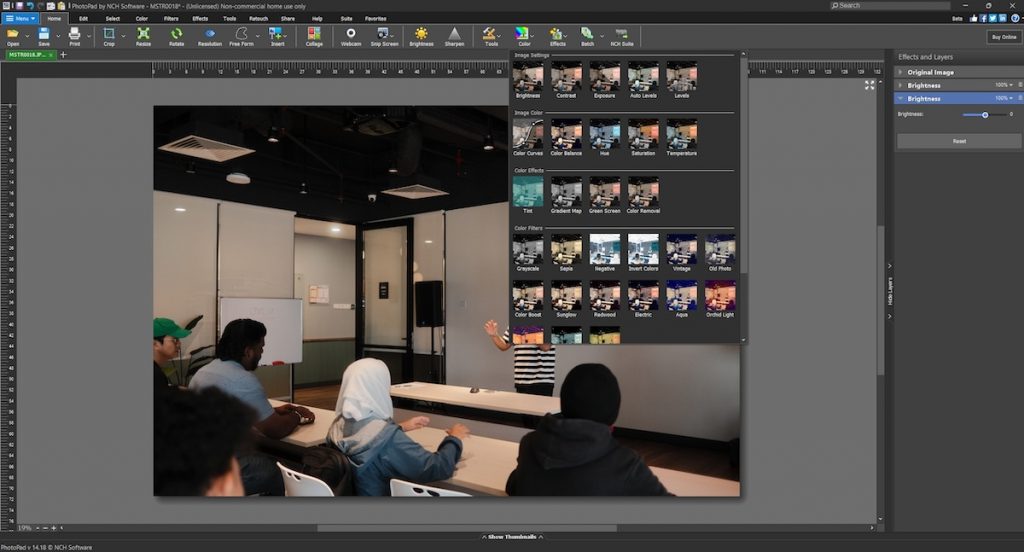This screenshot has width=1024, height=552.
Task: Select the Sharpen tool
Action: point(455,37)
